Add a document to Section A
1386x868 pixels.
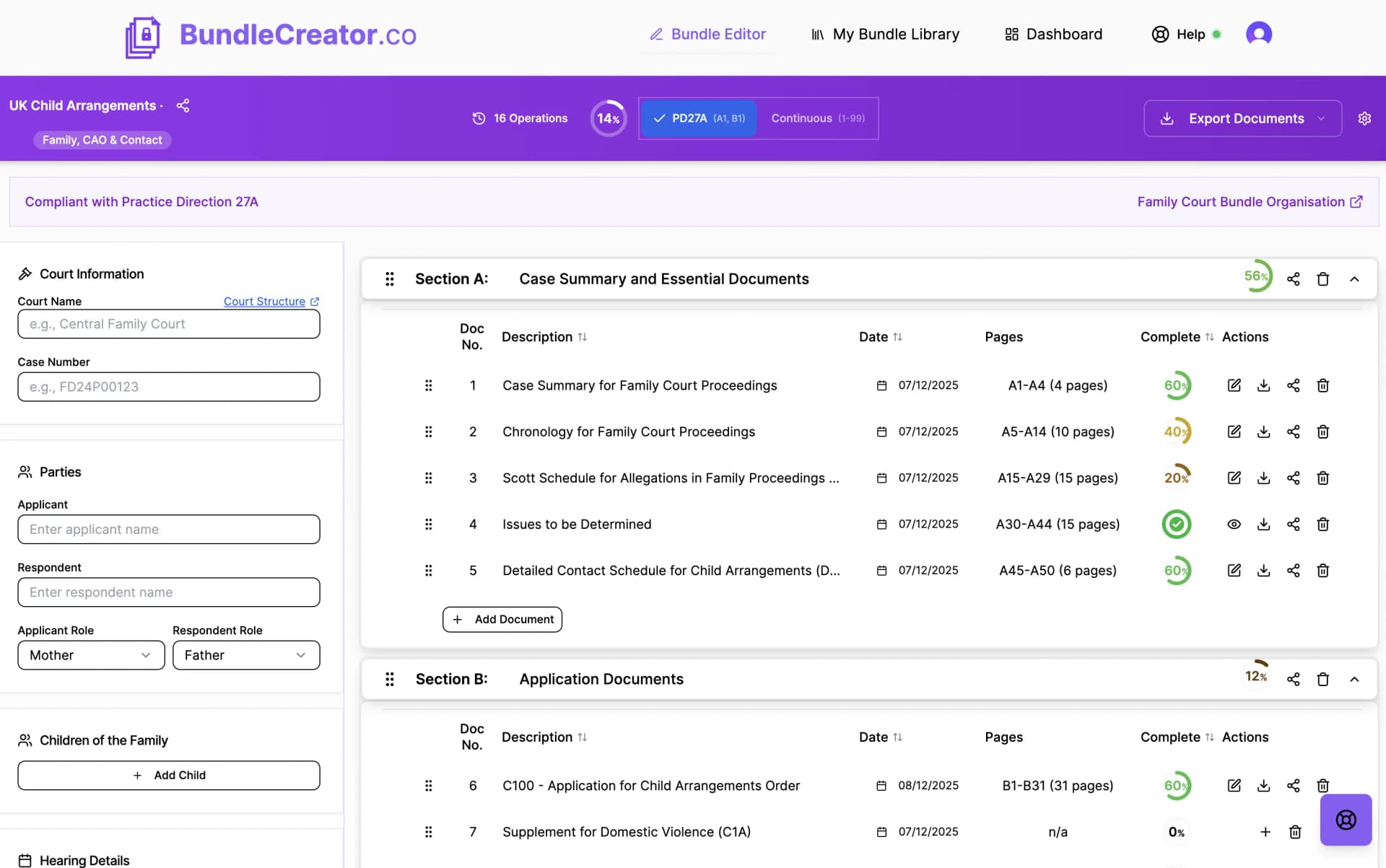(502, 619)
